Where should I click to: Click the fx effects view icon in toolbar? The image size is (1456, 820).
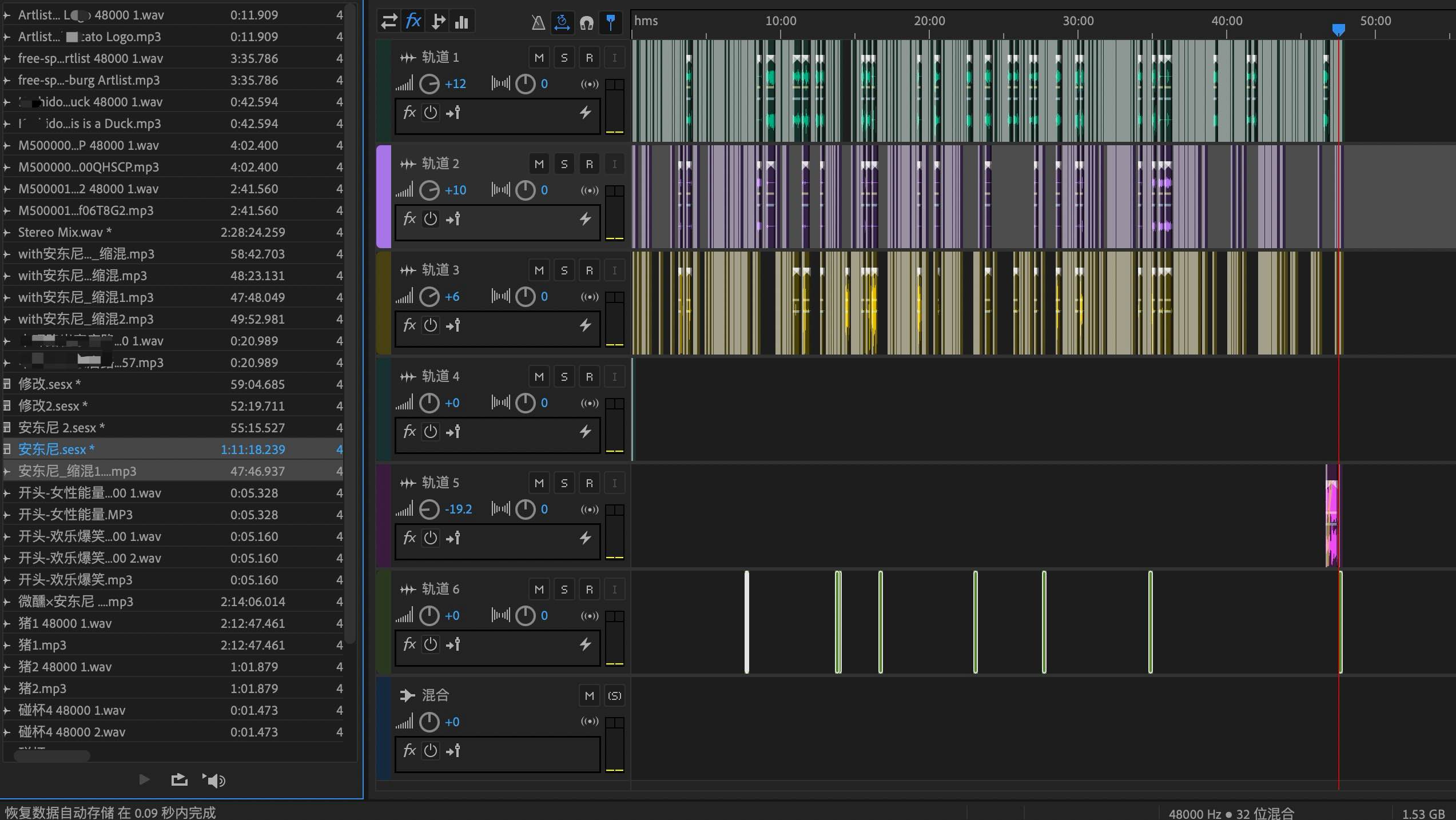pyautogui.click(x=413, y=22)
